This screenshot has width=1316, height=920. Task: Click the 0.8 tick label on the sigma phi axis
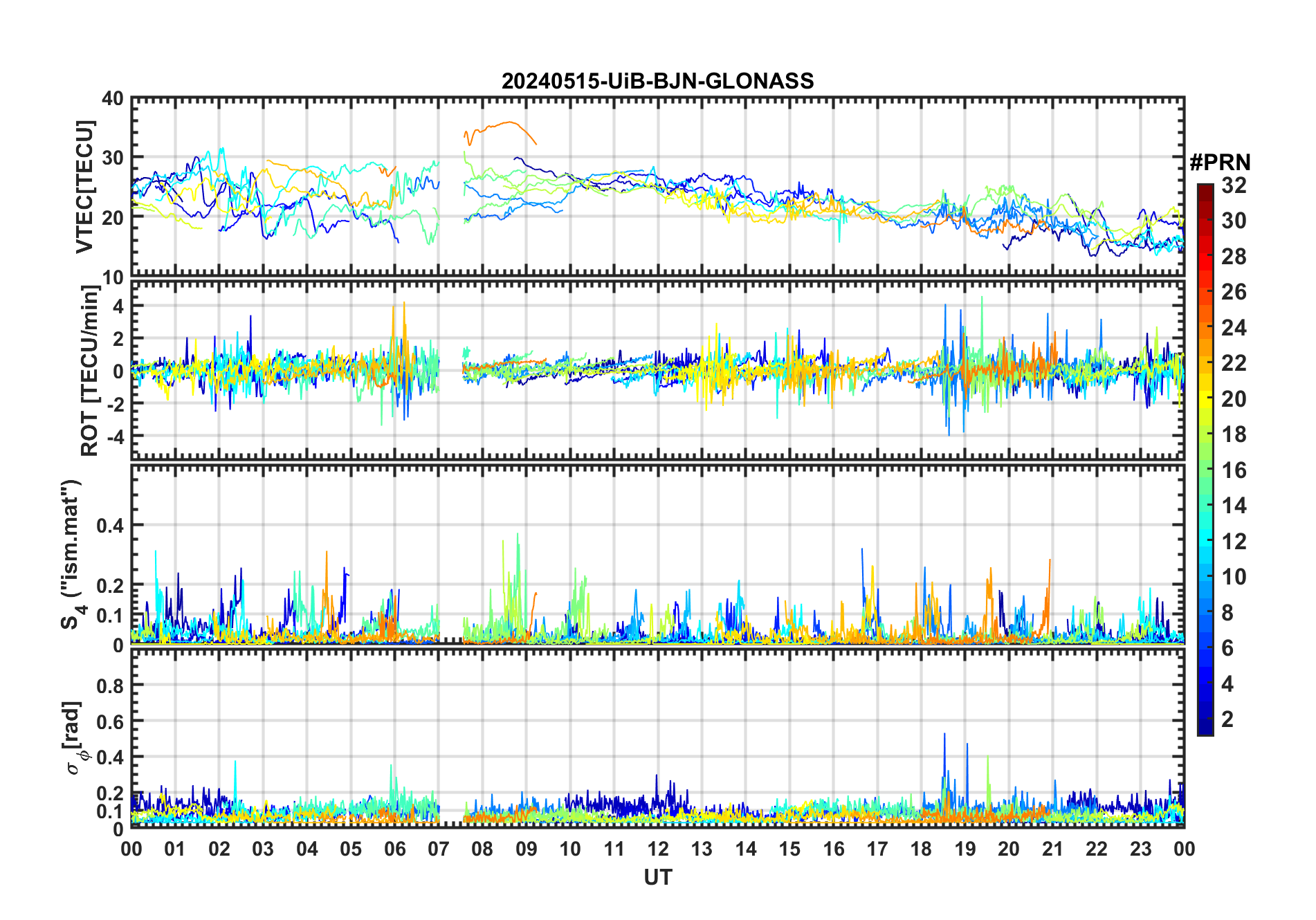click(109, 686)
